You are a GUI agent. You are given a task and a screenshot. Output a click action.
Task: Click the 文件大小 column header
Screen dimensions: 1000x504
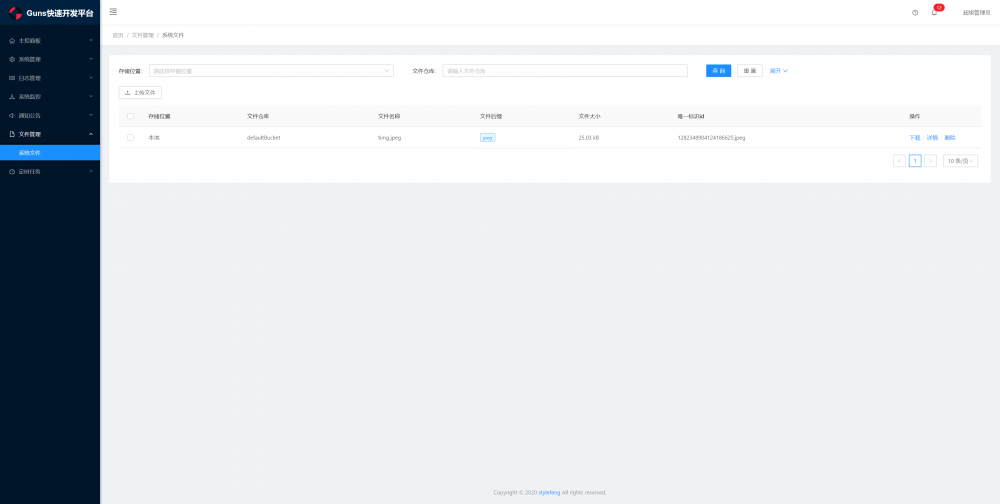pos(589,116)
